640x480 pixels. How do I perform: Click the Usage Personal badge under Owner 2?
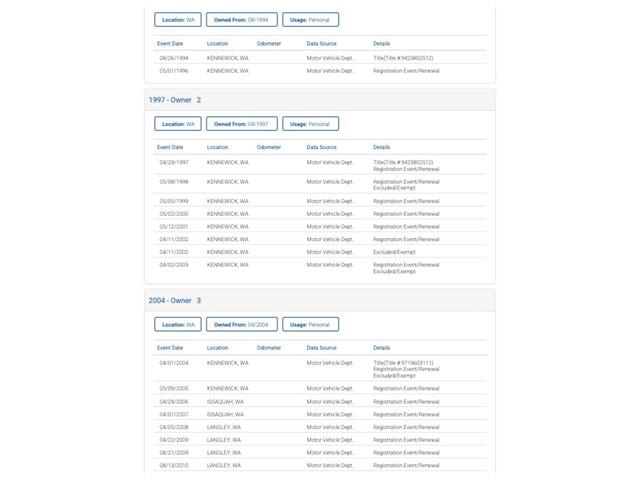pos(310,124)
